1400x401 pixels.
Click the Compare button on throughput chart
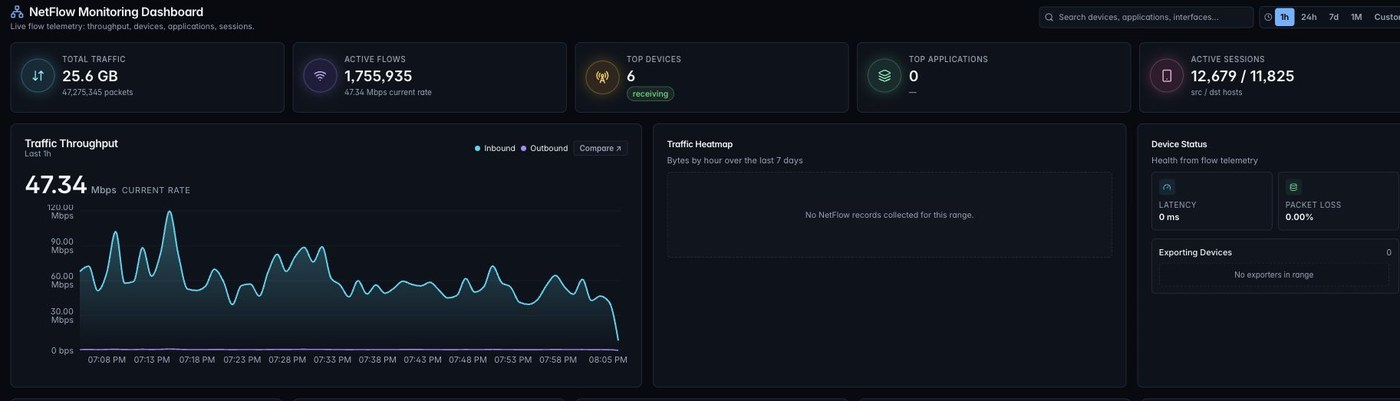pyautogui.click(x=600, y=148)
